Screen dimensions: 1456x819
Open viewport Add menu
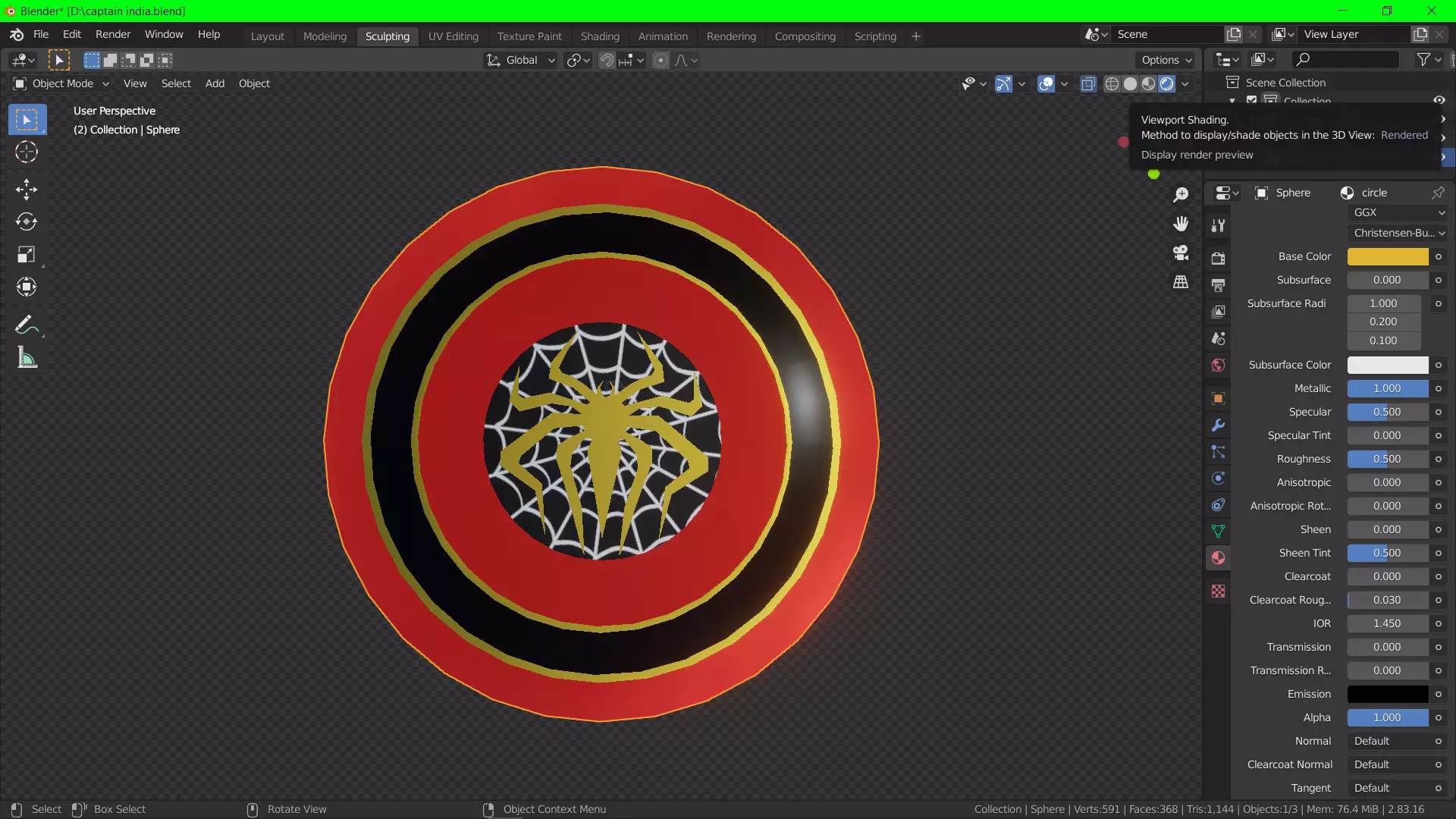pos(215,83)
